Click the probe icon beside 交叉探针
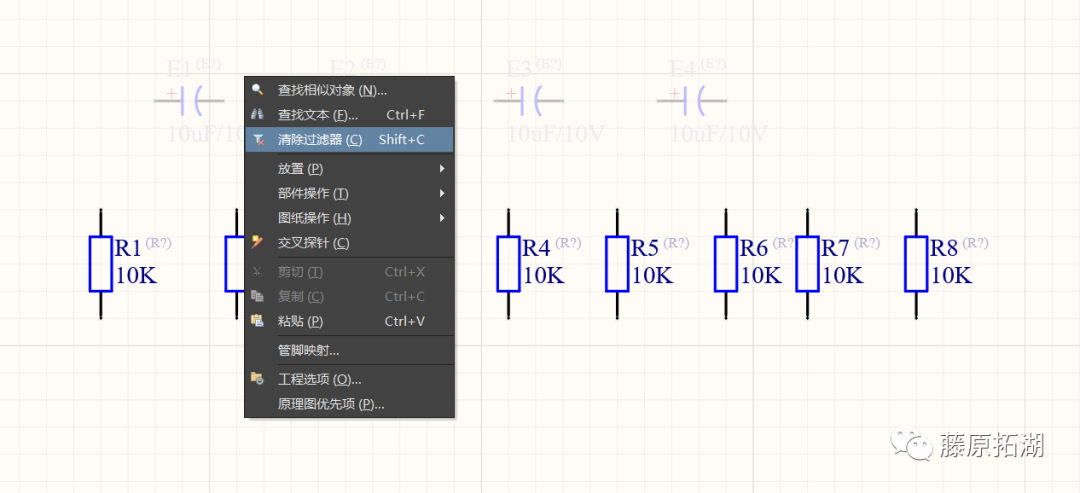 pyautogui.click(x=258, y=242)
